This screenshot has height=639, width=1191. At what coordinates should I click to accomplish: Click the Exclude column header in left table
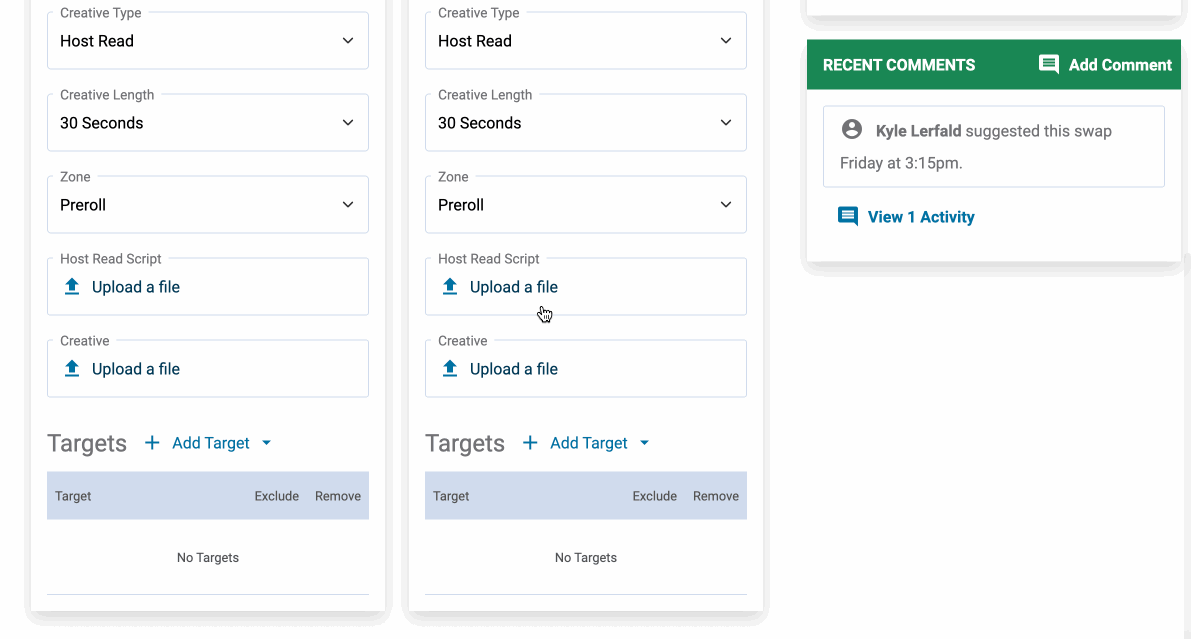pyautogui.click(x=277, y=496)
